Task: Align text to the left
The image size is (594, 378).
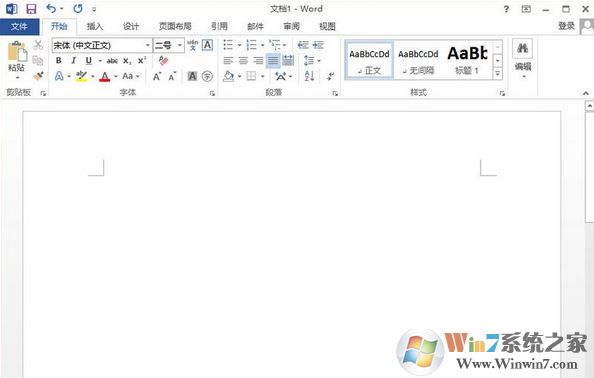Action: point(228,60)
